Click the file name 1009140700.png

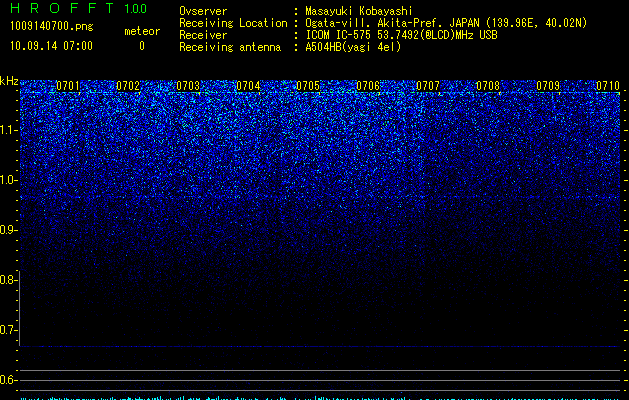coord(52,26)
